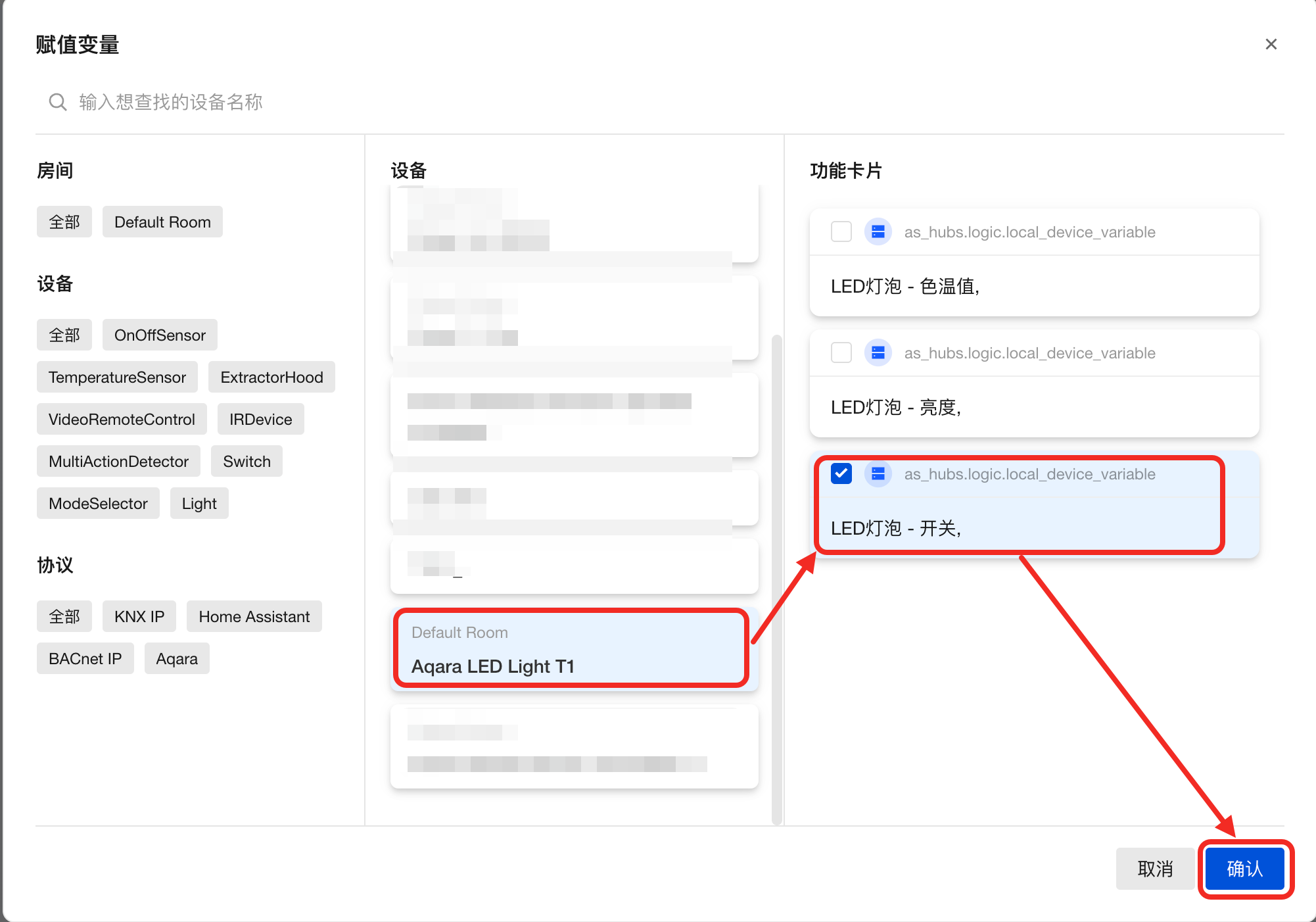Select the KNX IP protocol filter
This screenshot has width=1316, height=922.
click(x=139, y=617)
